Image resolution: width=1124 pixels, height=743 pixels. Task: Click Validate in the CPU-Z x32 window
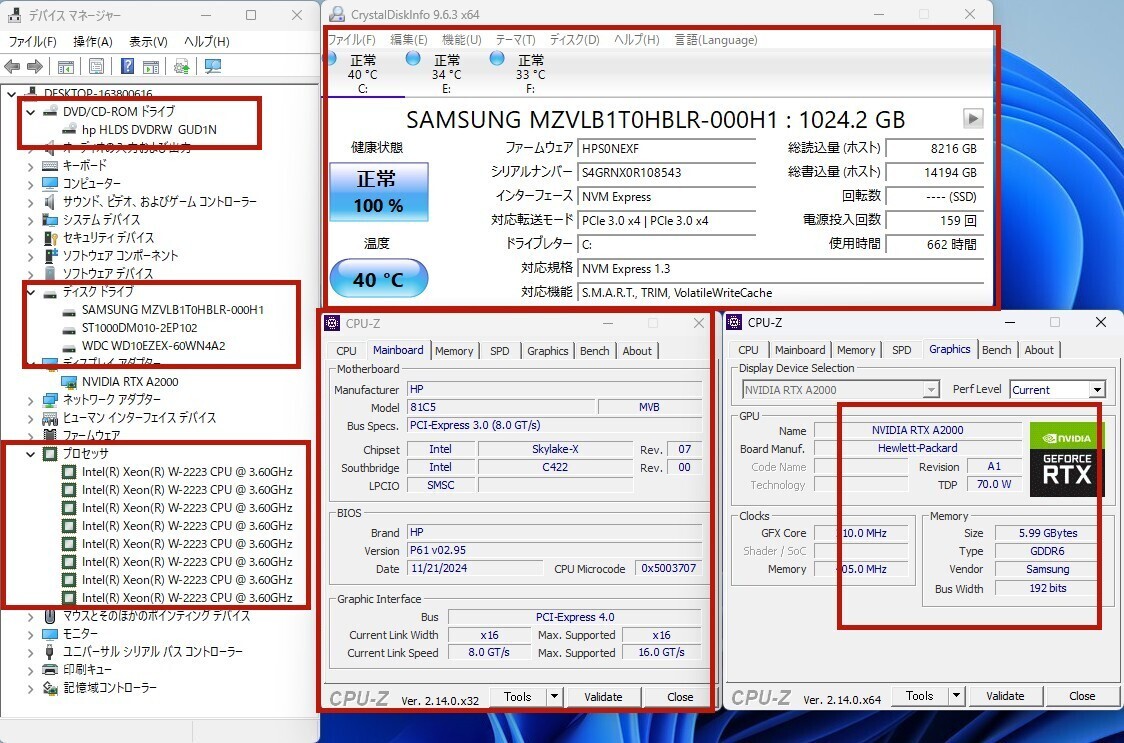[603, 696]
